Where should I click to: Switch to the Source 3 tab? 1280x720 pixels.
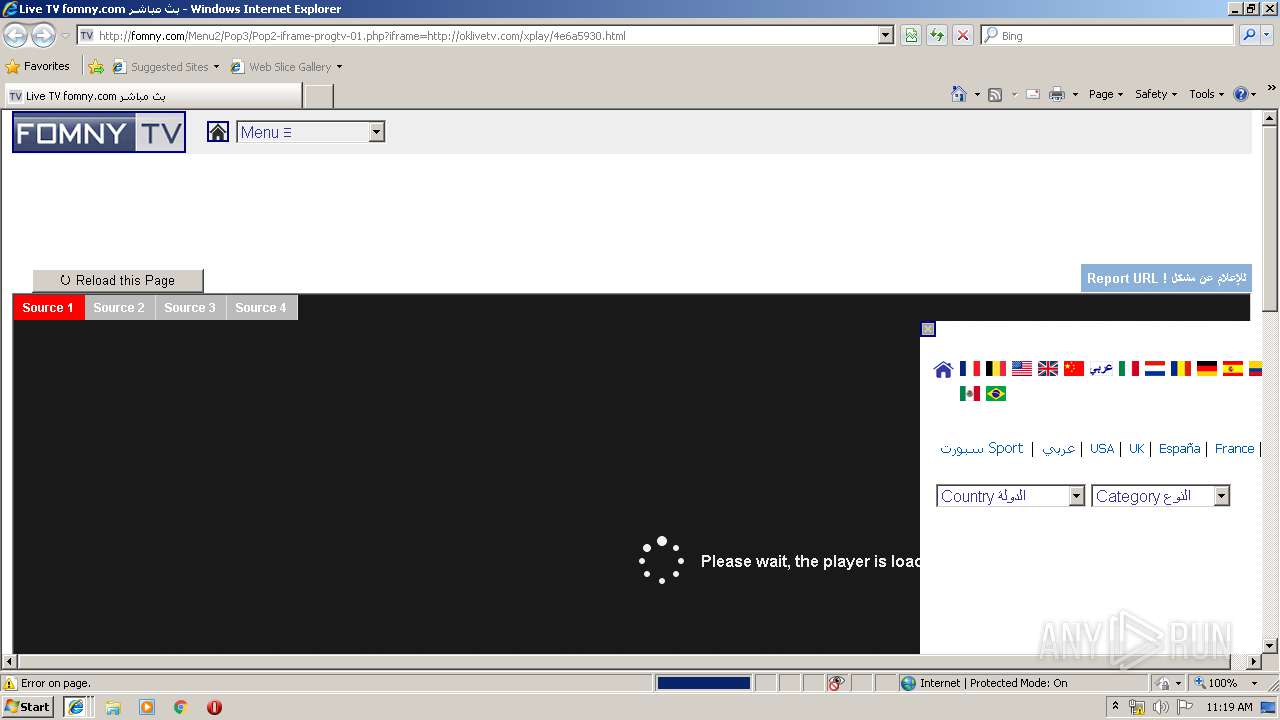(190, 308)
